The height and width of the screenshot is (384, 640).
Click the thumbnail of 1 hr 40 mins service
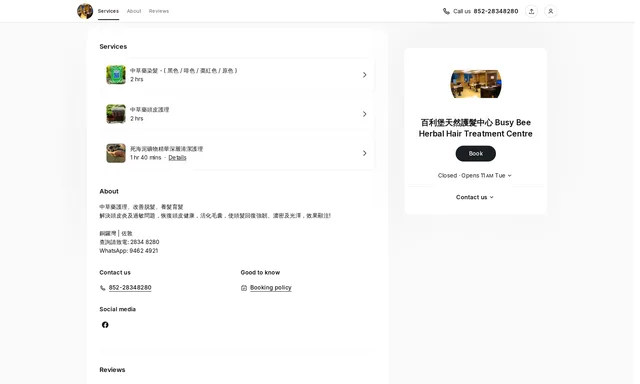coord(116,153)
